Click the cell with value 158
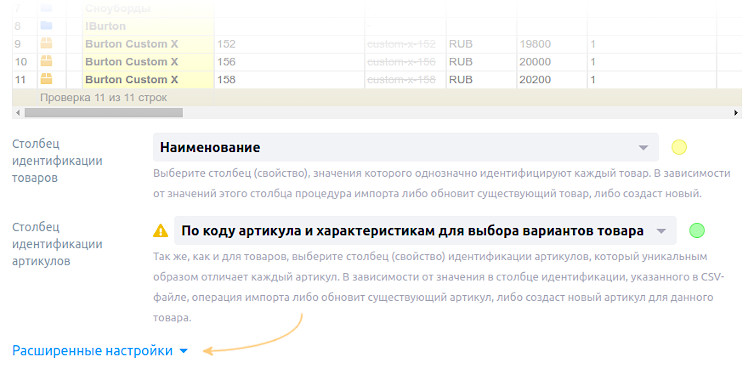This screenshot has height=369, width=754. pyautogui.click(x=289, y=80)
